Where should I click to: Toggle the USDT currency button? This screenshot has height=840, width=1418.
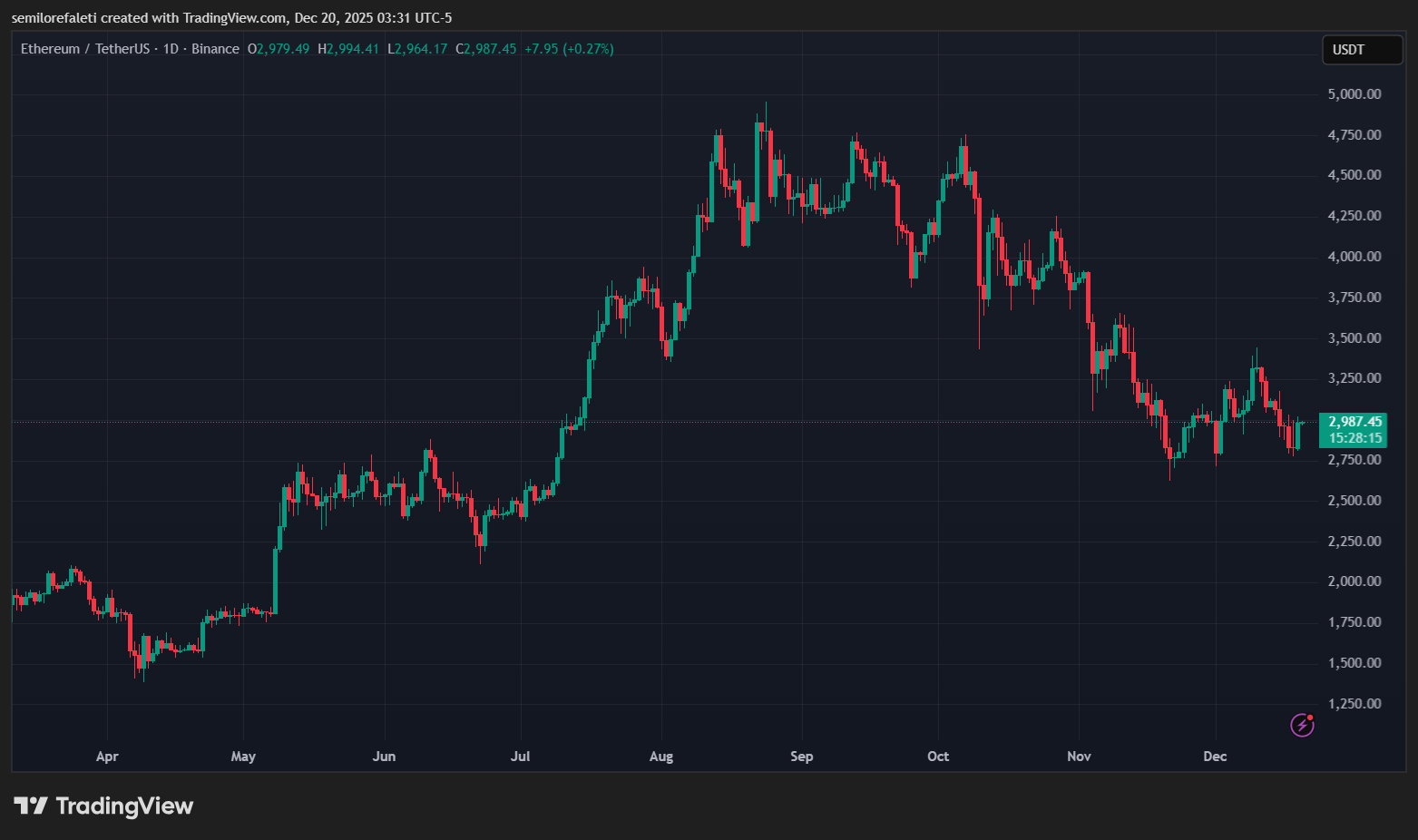pyautogui.click(x=1362, y=50)
